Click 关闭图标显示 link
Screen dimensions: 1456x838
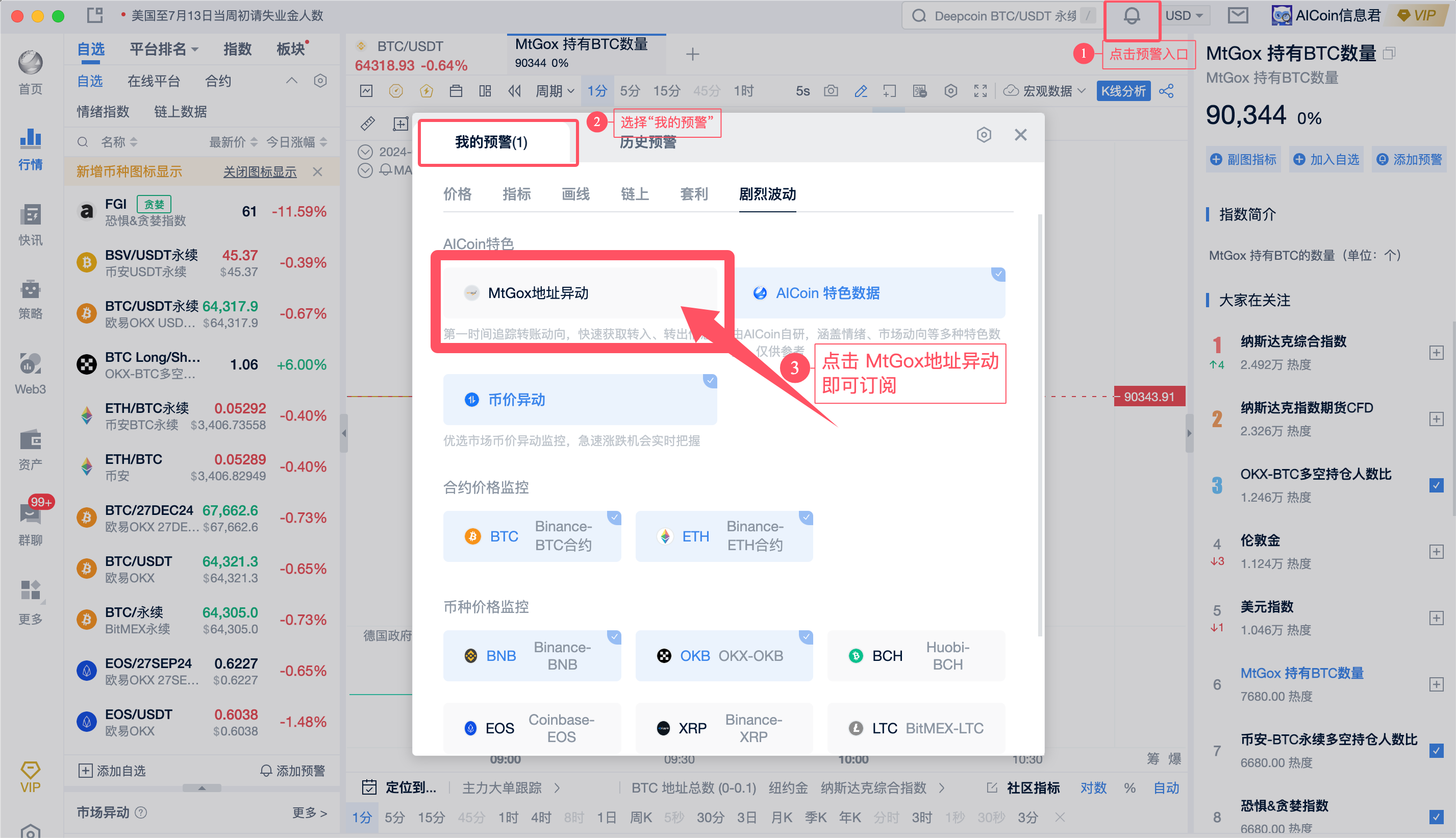[x=260, y=171]
